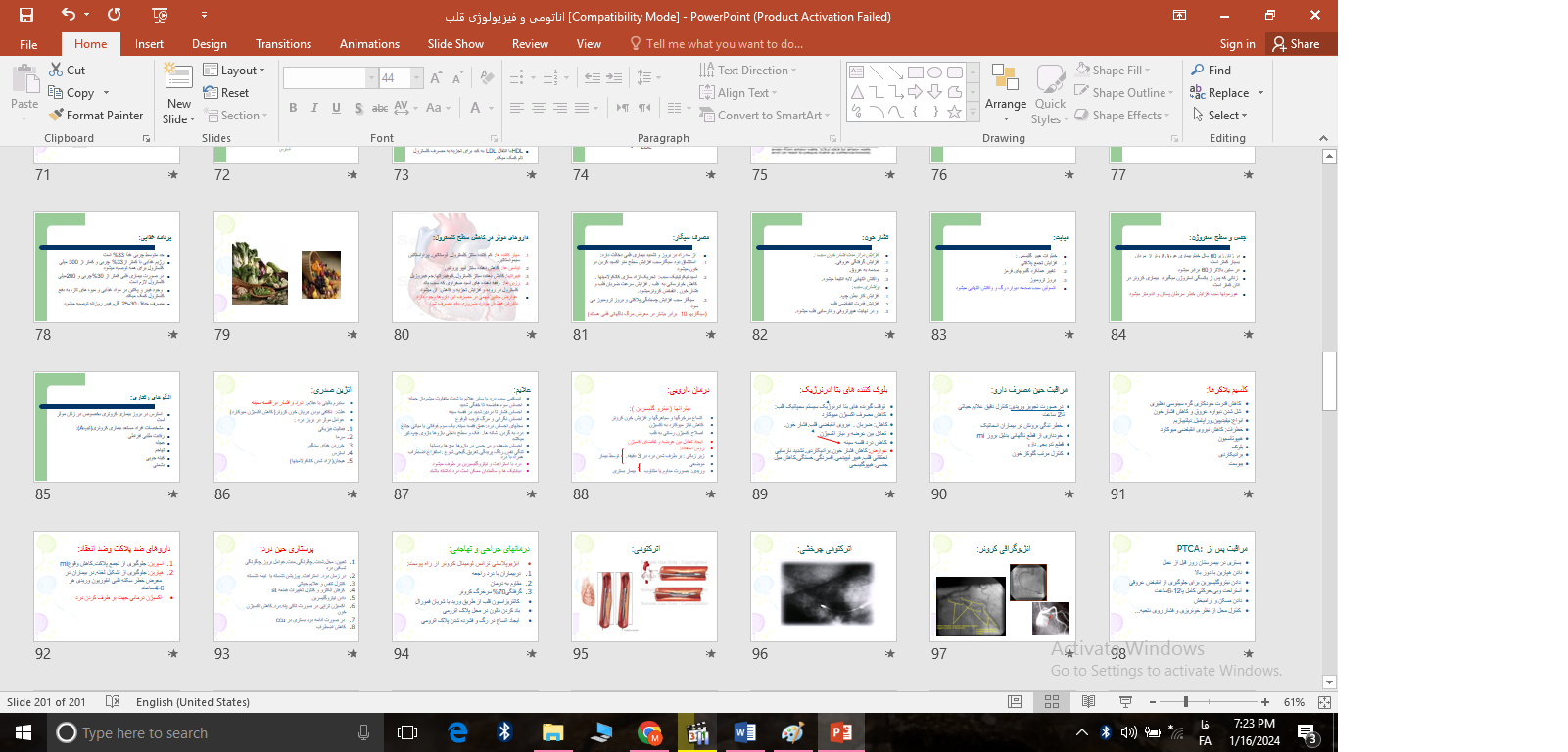Open Word from the Windows taskbar

tap(744, 732)
